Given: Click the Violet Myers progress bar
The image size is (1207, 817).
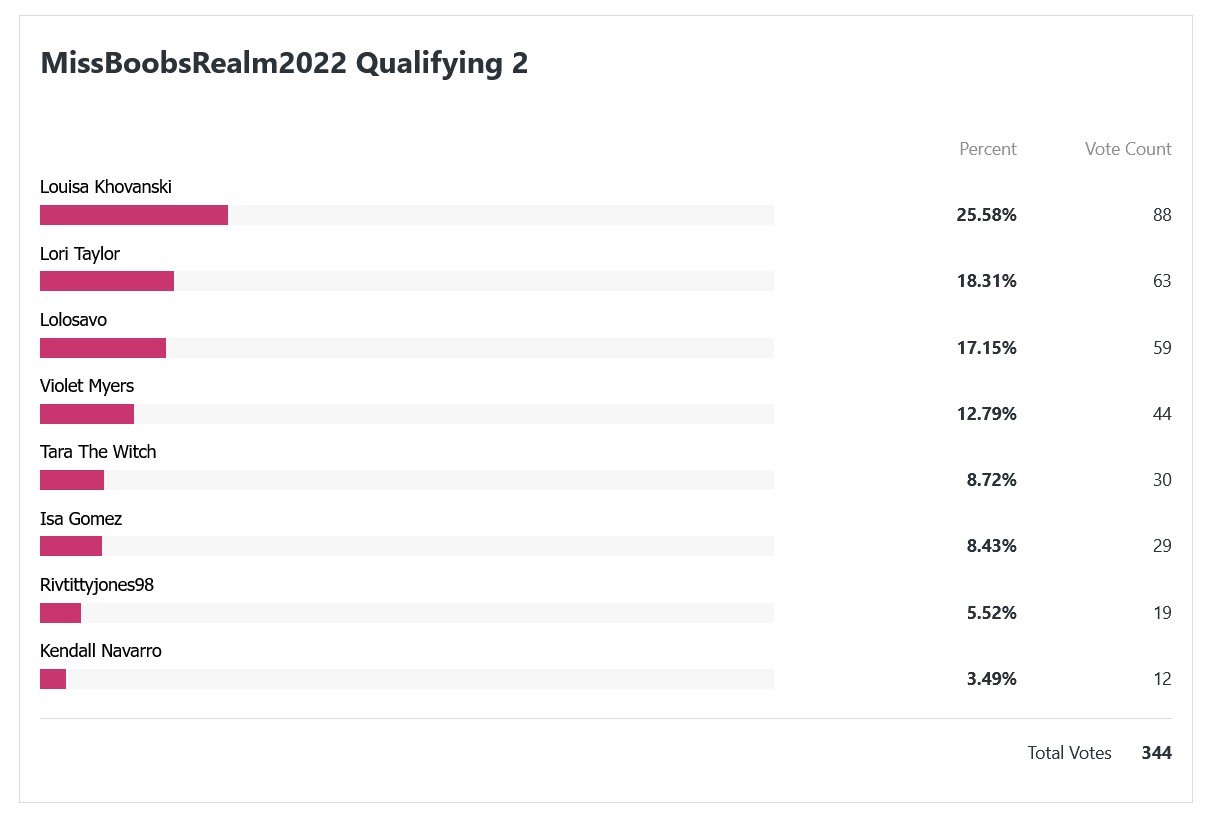Looking at the screenshot, I should pyautogui.click(x=407, y=414).
